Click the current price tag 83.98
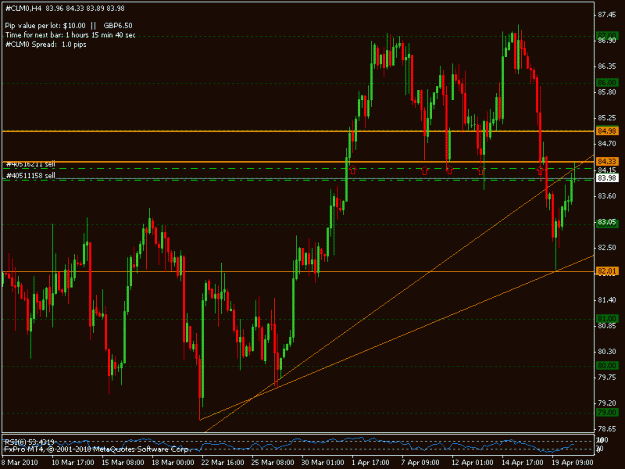The width and height of the screenshot is (625, 469). pyautogui.click(x=607, y=178)
